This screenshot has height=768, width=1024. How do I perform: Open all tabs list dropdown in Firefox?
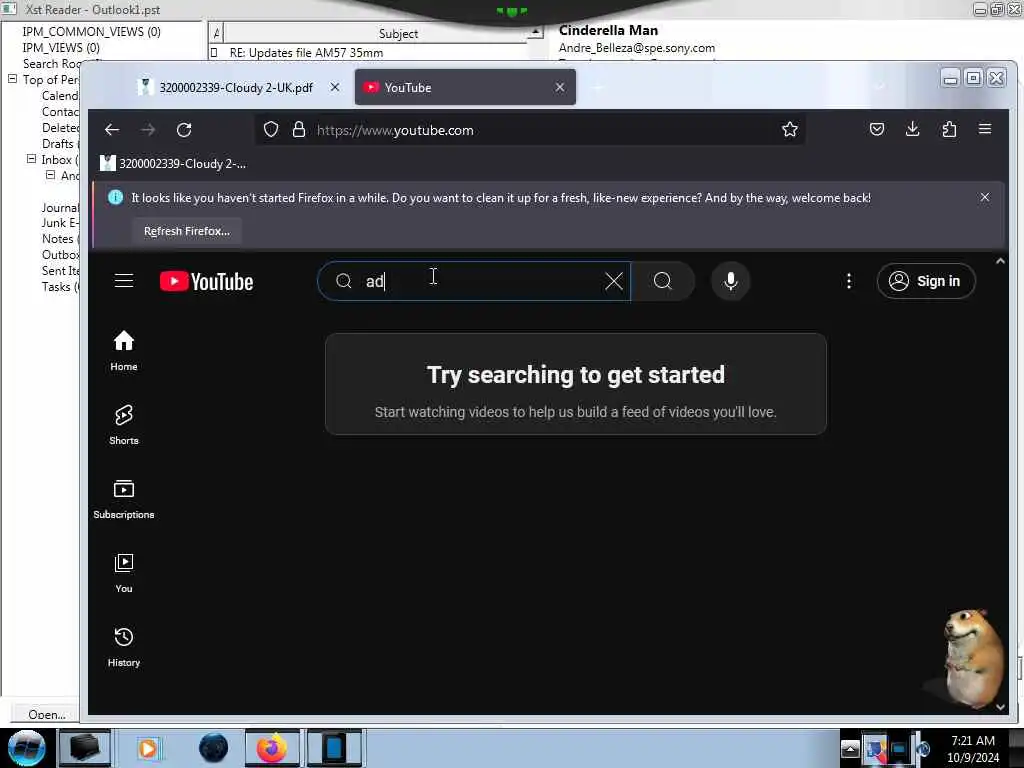pos(879,87)
